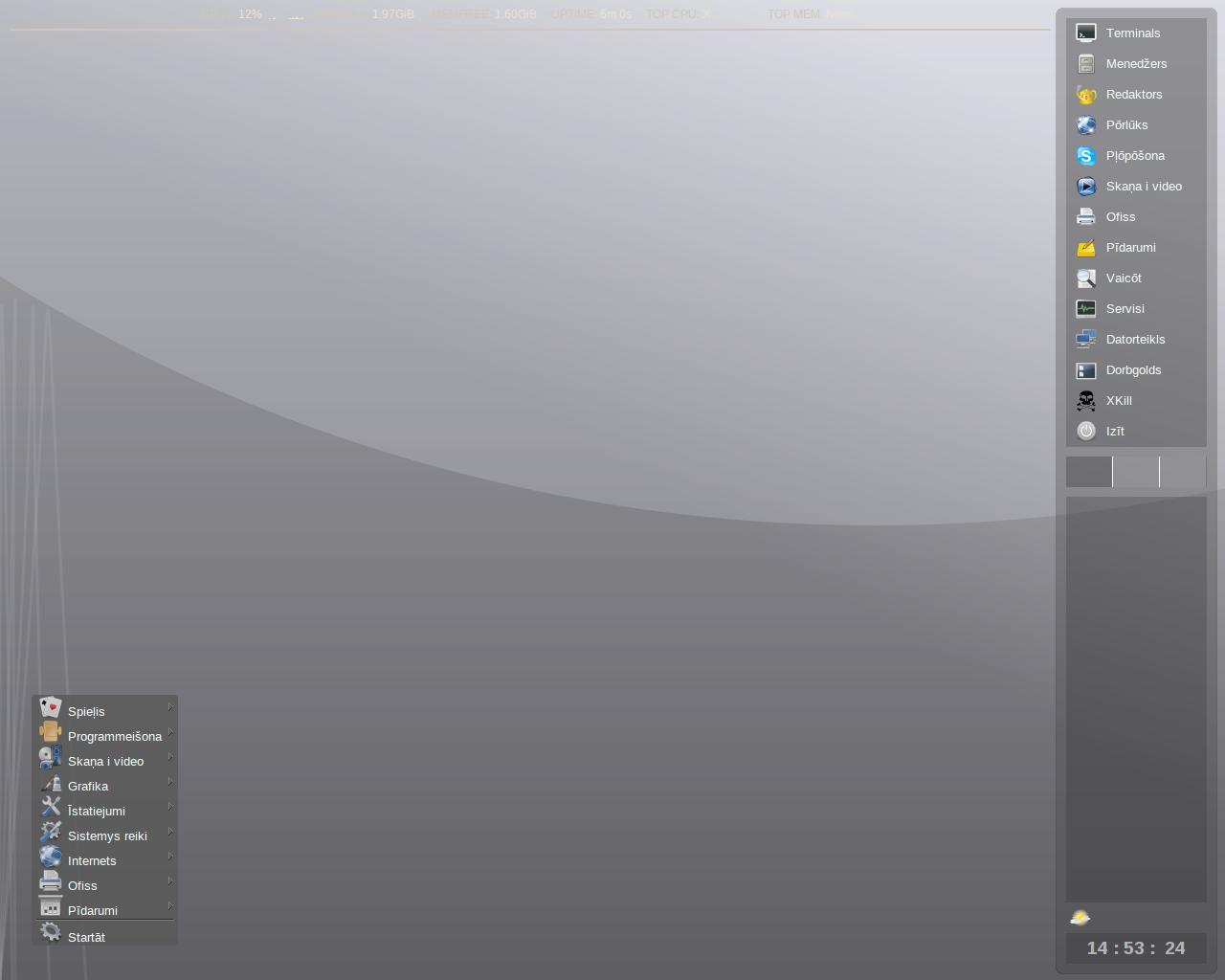Viewport: 1225px width, 980px height.
Task: Click the 1.97GiB memory value at top
Action: point(393,14)
